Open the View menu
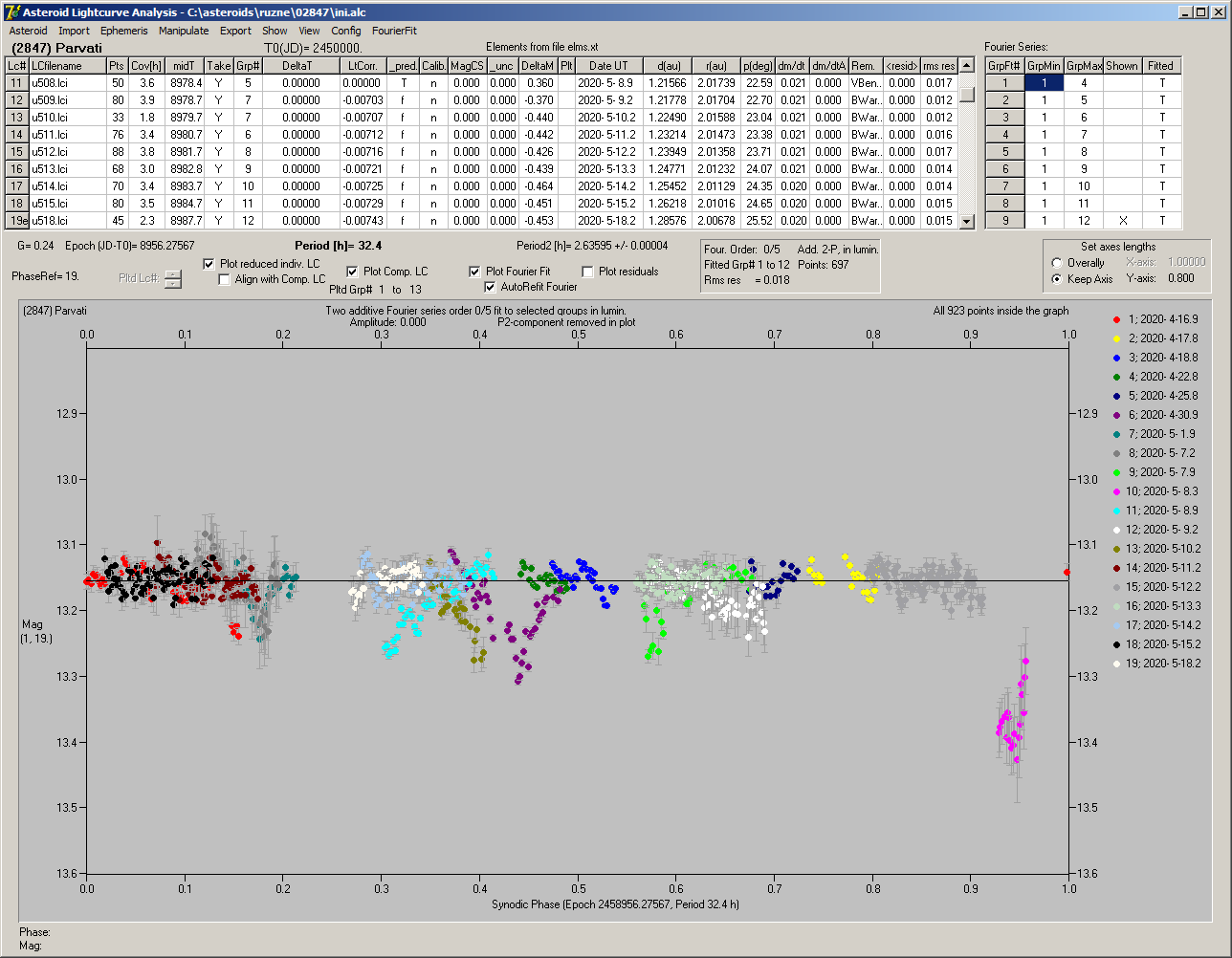The image size is (1232, 958). click(309, 31)
